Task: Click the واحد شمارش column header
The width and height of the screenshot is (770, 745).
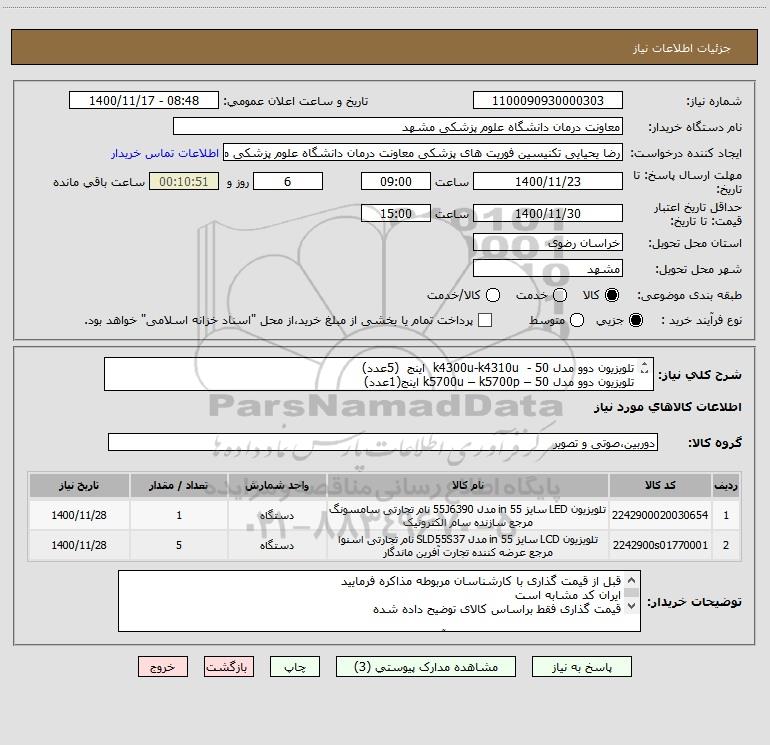Action: (x=277, y=485)
